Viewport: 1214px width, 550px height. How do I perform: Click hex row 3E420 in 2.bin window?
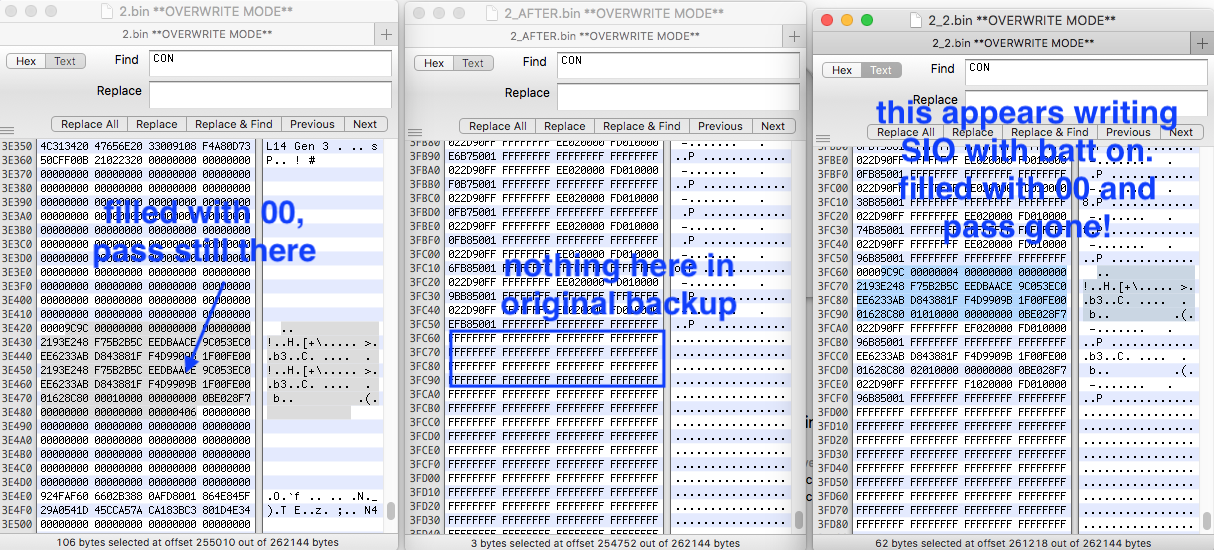click(x=146, y=328)
